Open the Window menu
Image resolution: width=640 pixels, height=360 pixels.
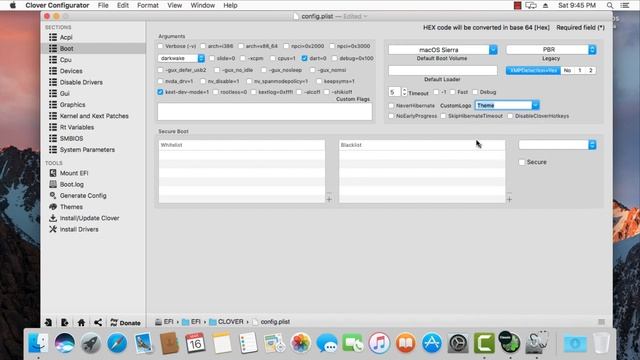tap(202, 5)
